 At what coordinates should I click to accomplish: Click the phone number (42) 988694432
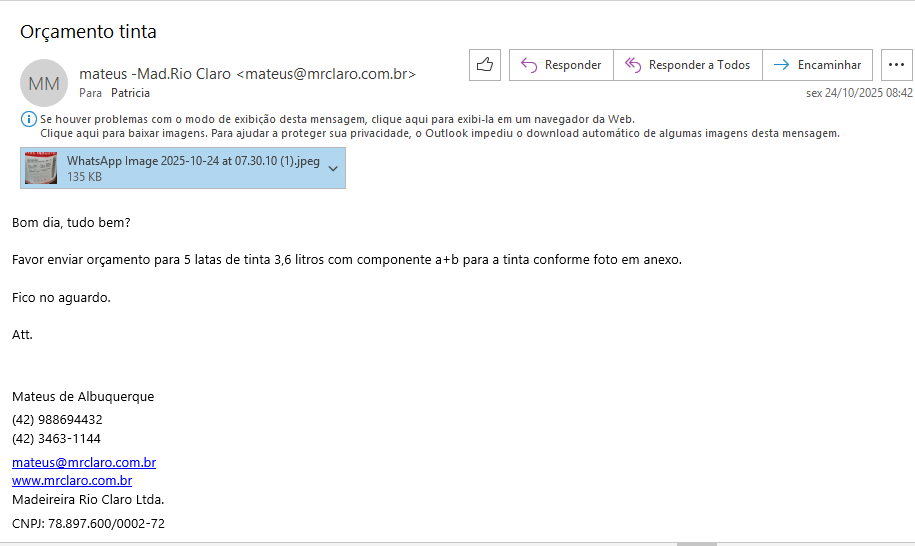click(57, 420)
